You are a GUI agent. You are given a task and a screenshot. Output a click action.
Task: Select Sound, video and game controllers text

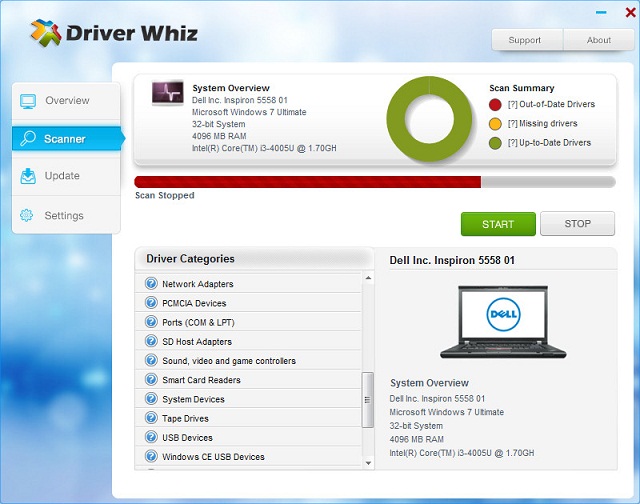[229, 361]
